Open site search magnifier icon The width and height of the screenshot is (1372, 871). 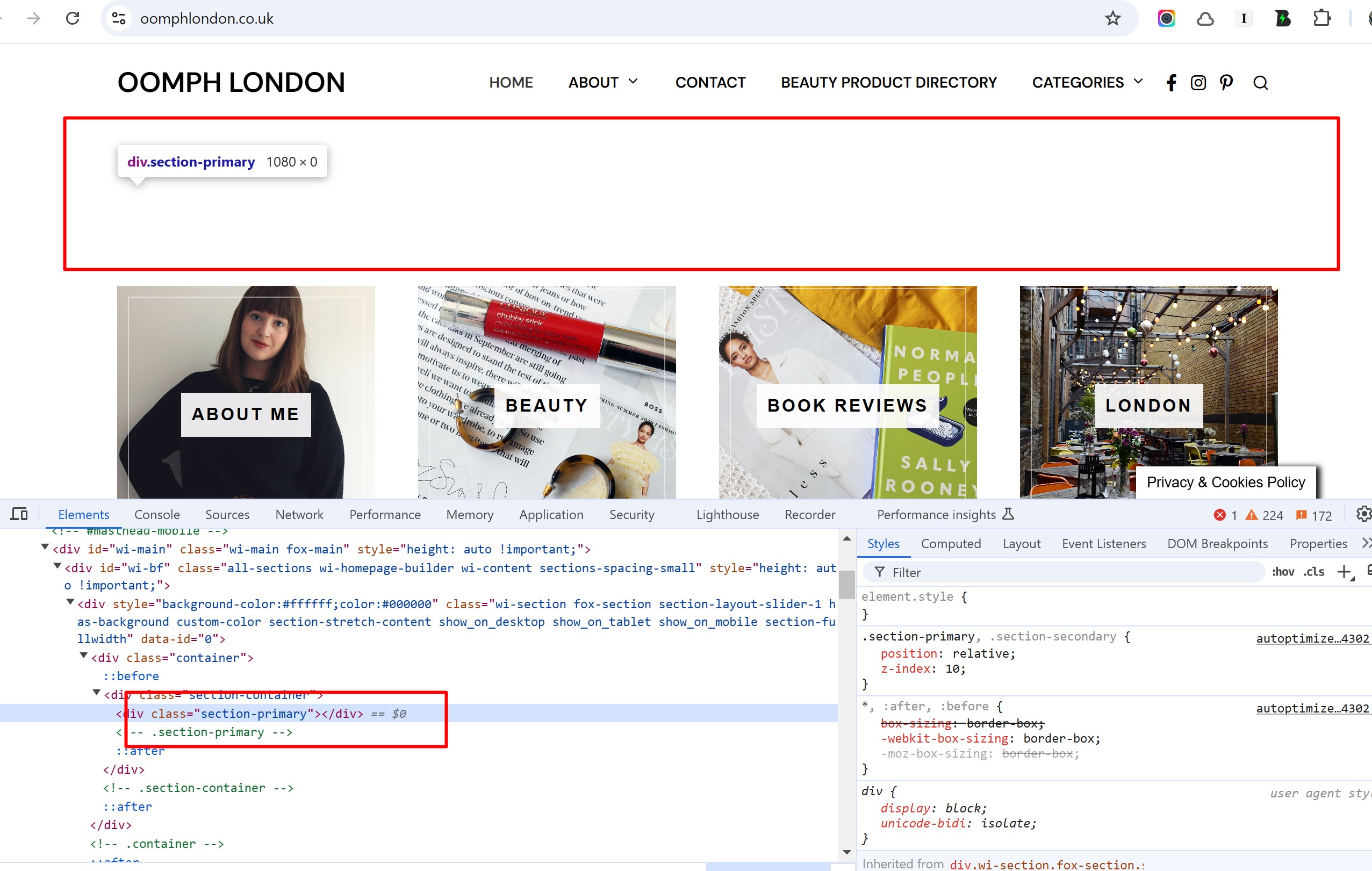click(x=1260, y=83)
